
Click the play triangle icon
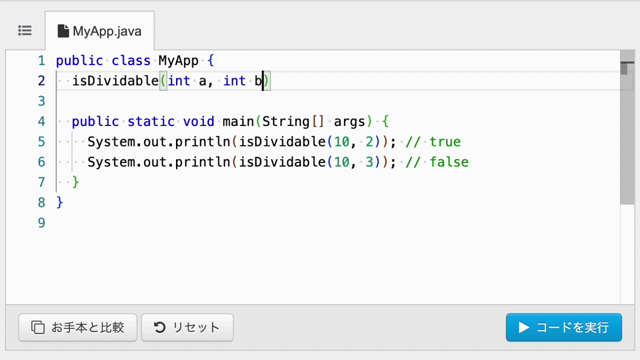[524, 327]
